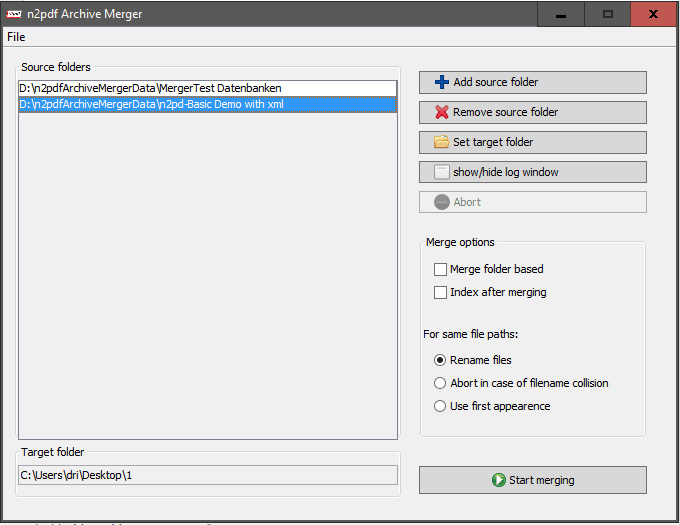Screen dimensions: 680x525
Task: Select Abort in case of filename collision
Action: click(440, 383)
